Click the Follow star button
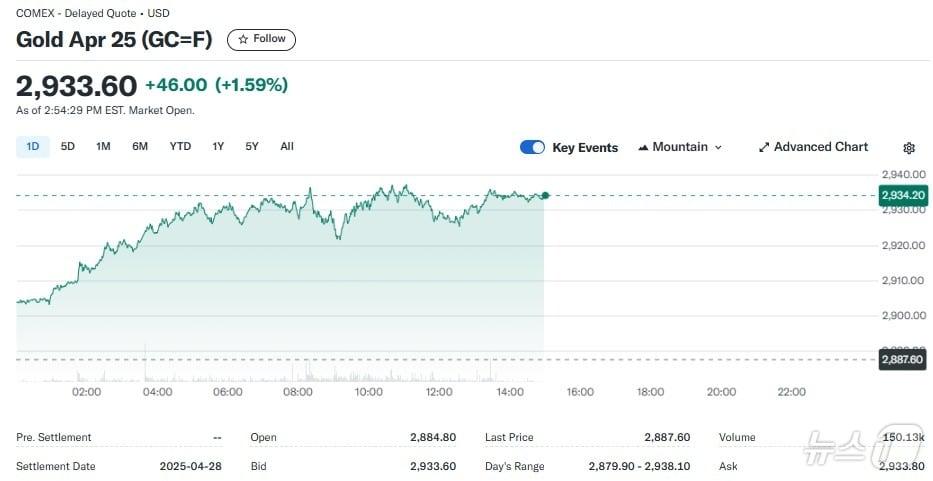The width and height of the screenshot is (933, 481). point(261,39)
